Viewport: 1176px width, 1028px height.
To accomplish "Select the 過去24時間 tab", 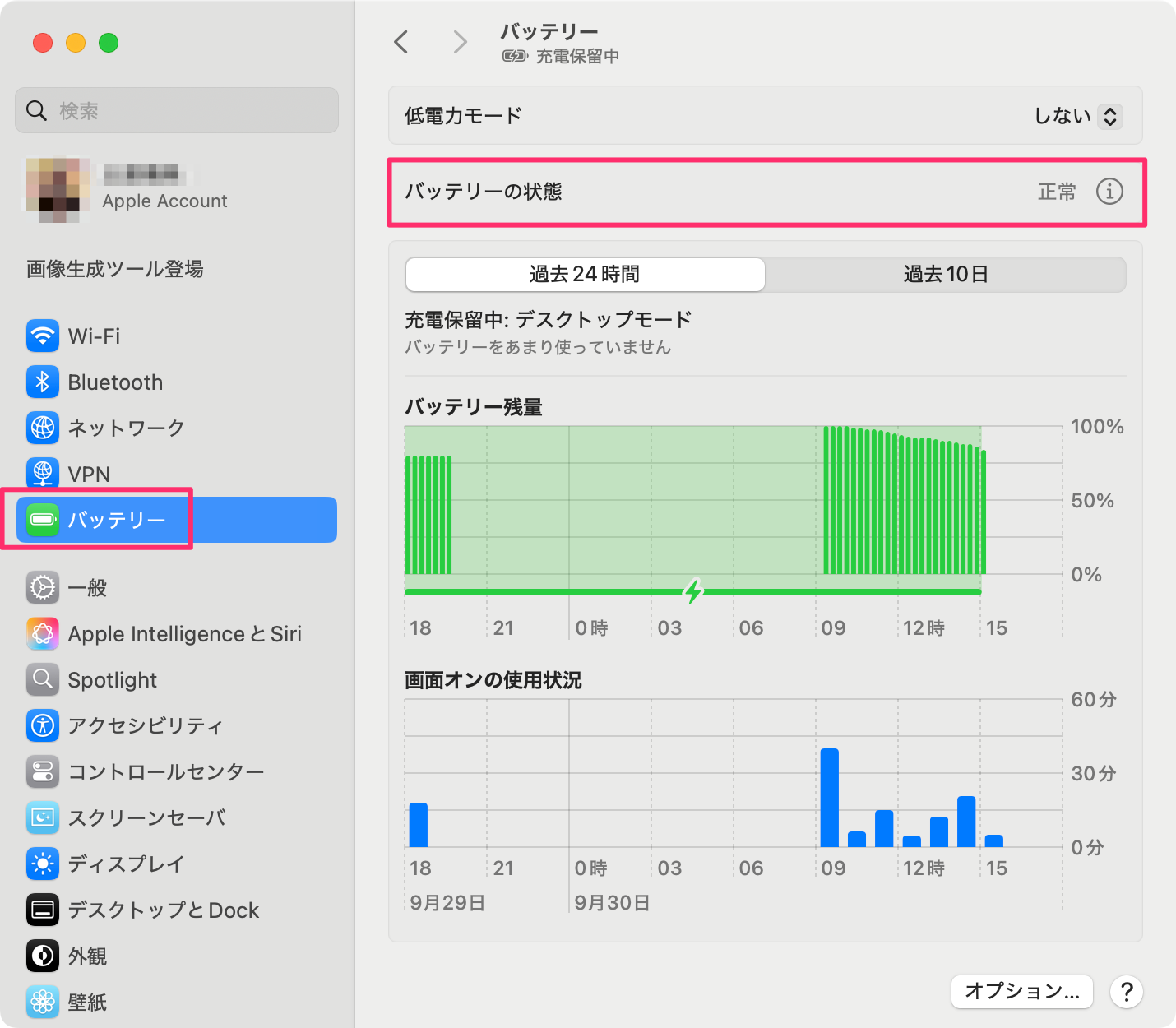I will click(585, 275).
